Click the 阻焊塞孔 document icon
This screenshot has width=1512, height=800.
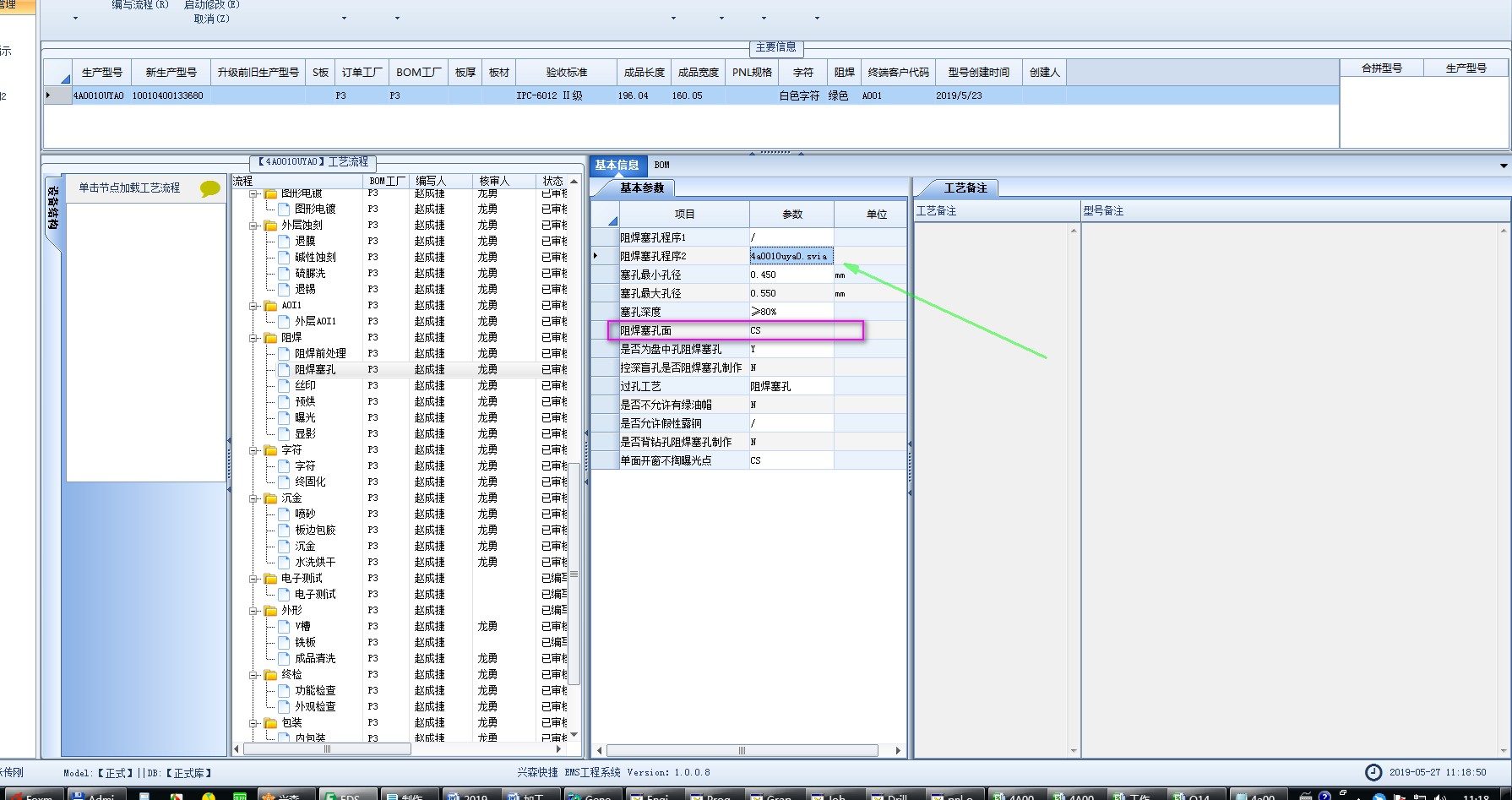pyautogui.click(x=284, y=369)
